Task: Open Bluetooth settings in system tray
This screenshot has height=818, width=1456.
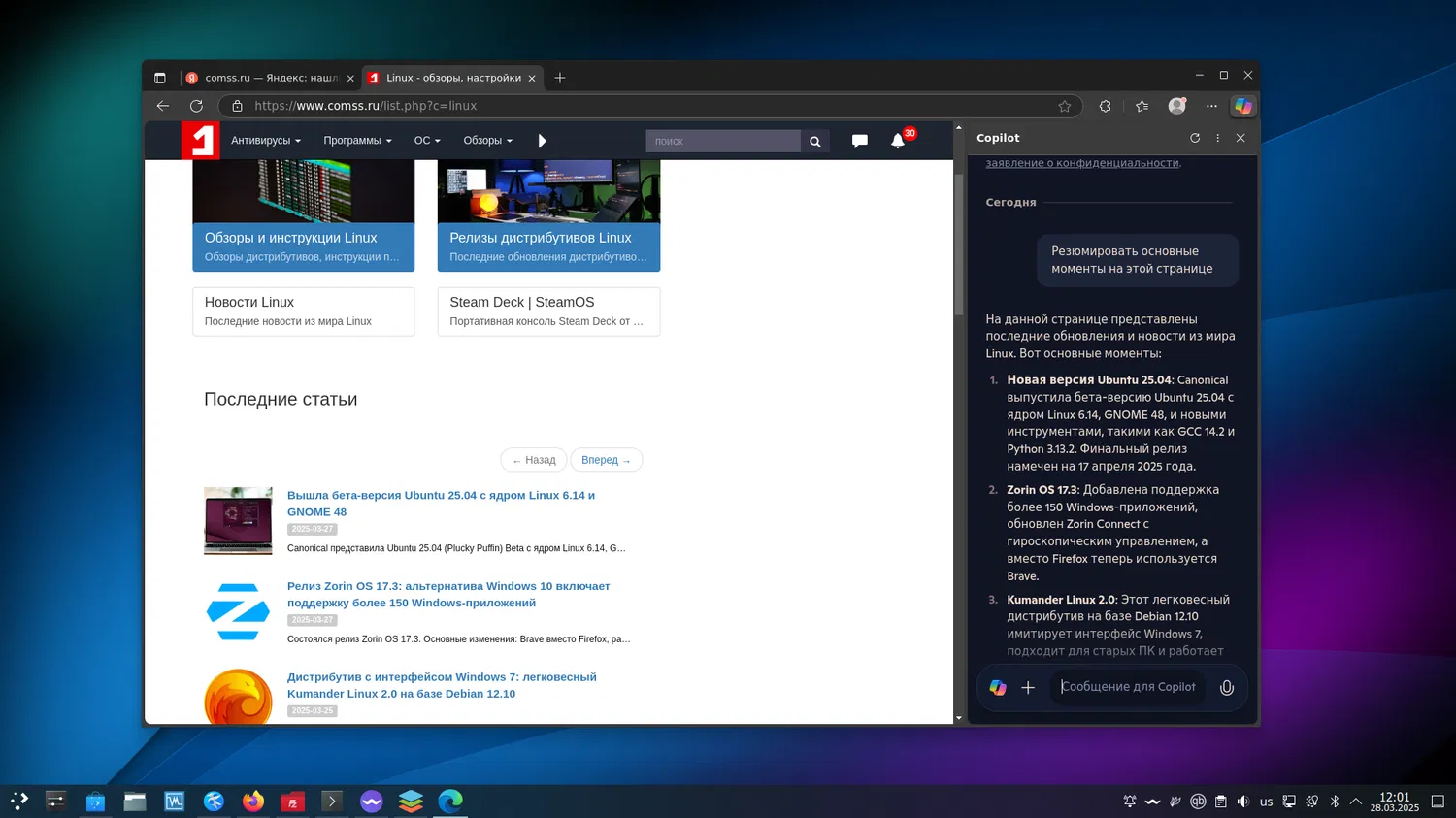Action: (x=1334, y=802)
